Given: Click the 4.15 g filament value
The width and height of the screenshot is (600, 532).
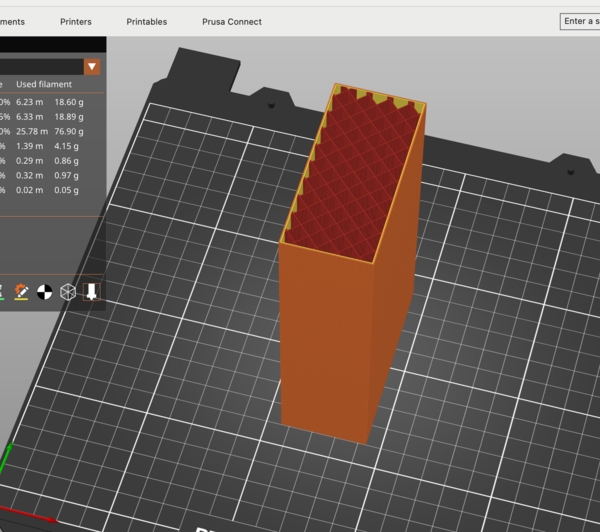Looking at the screenshot, I should click(66, 146).
